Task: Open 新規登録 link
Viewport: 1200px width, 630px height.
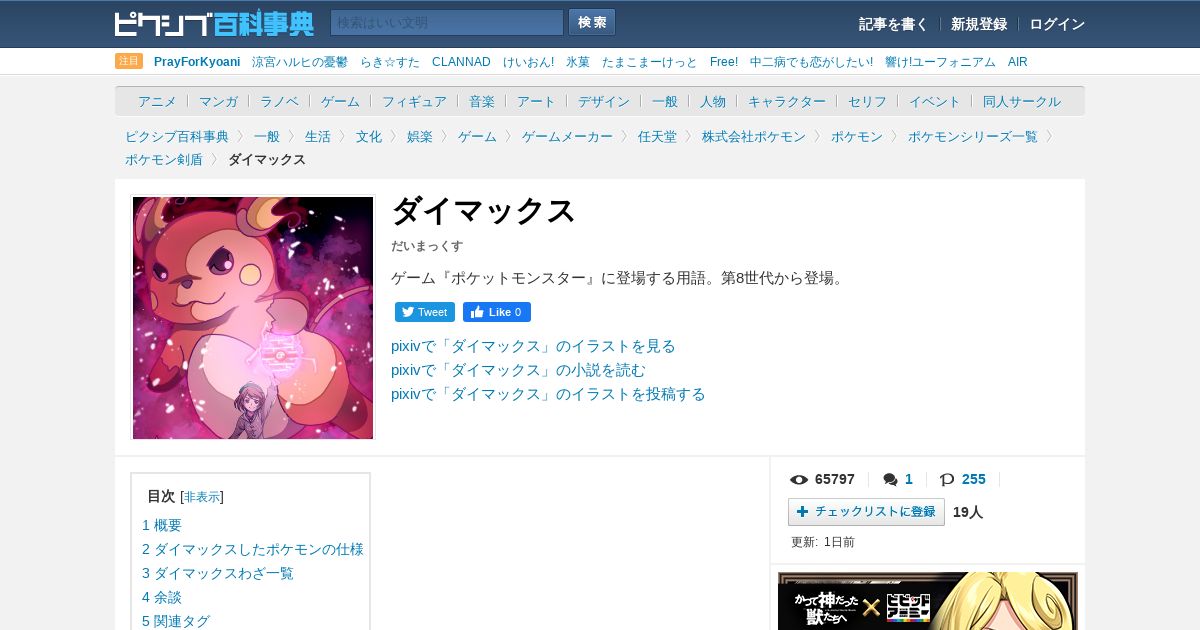Action: click(979, 24)
